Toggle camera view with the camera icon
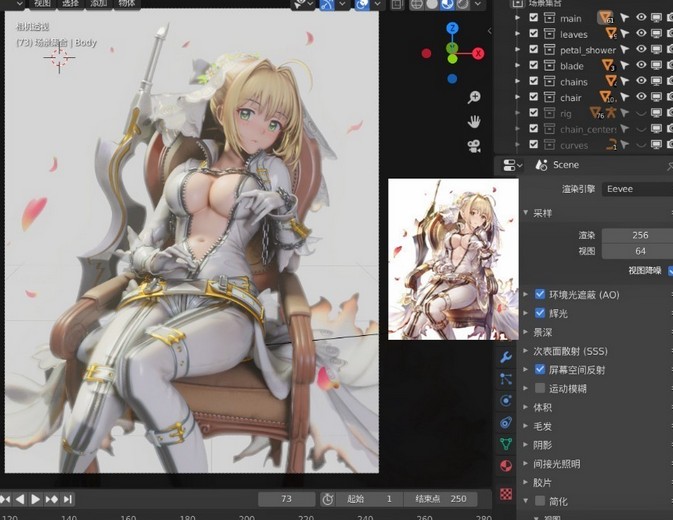 [474, 146]
